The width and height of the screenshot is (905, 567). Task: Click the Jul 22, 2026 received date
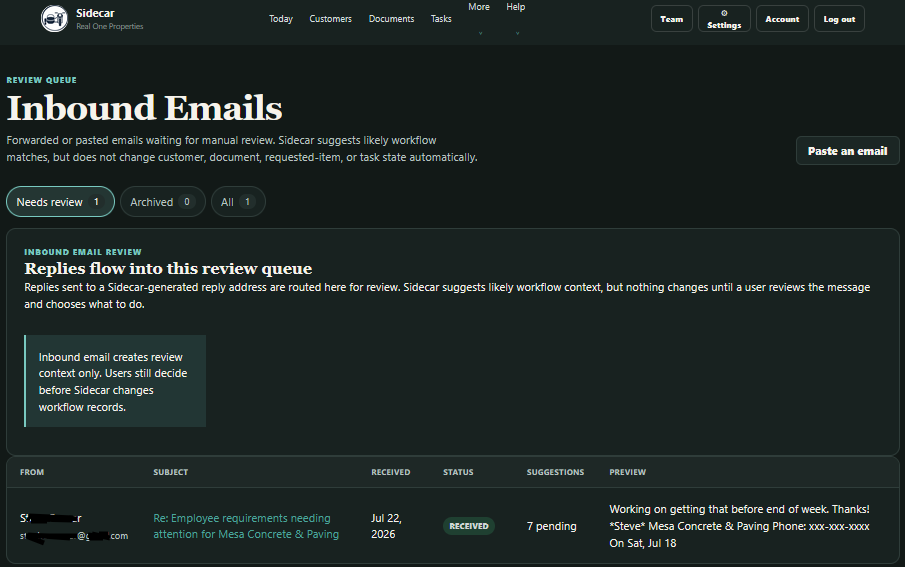(386, 526)
